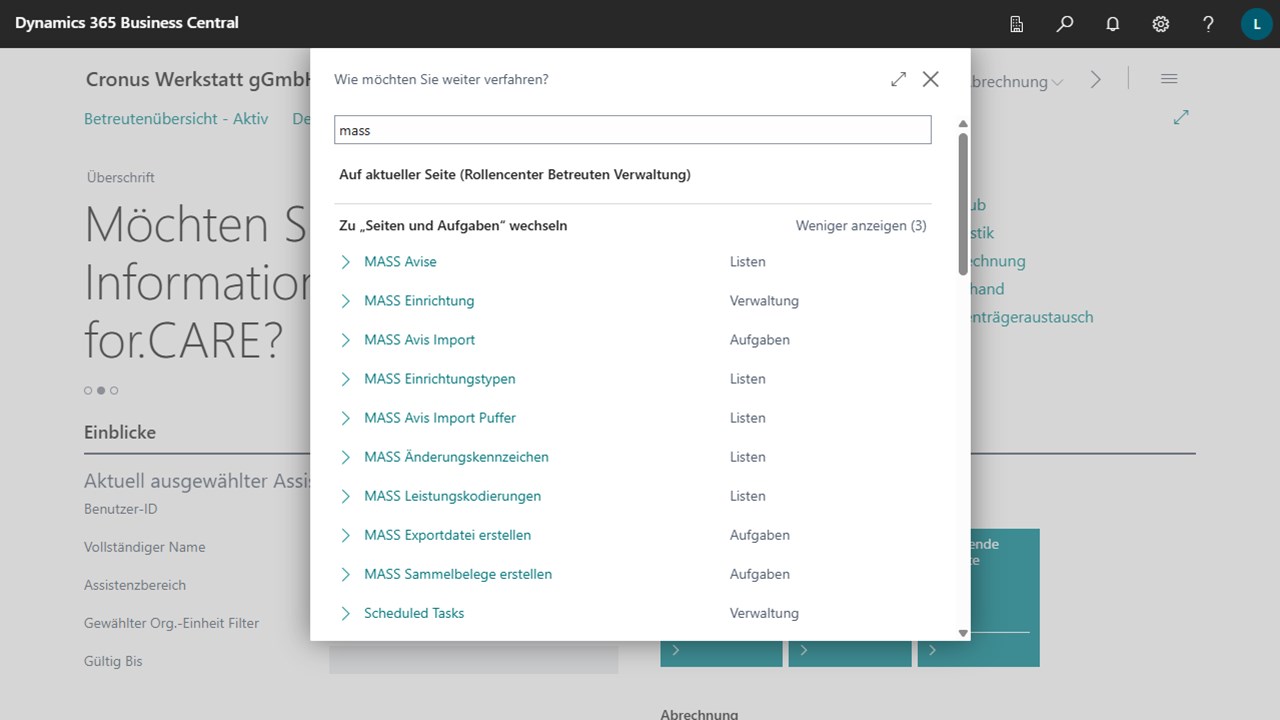
Task: Click Weniger anzeigen (3) link
Action: point(861,226)
